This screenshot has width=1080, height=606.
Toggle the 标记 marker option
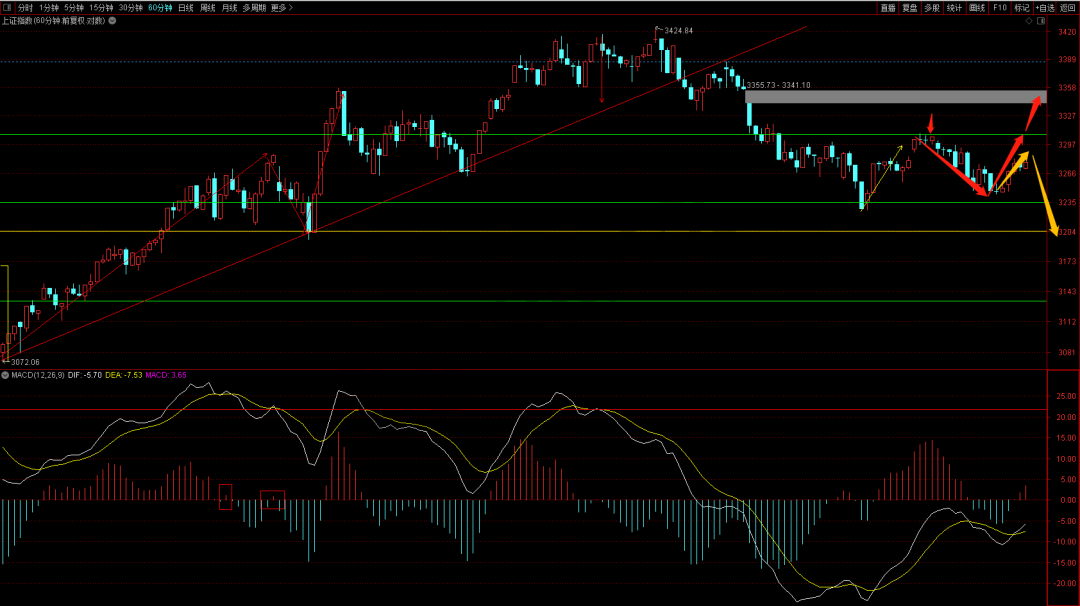pyautogui.click(x=1022, y=7)
